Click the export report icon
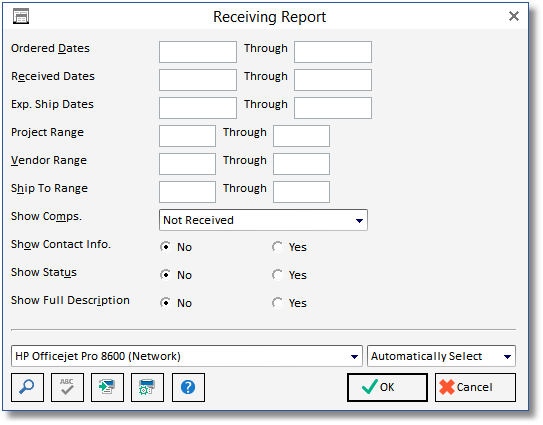 point(107,387)
